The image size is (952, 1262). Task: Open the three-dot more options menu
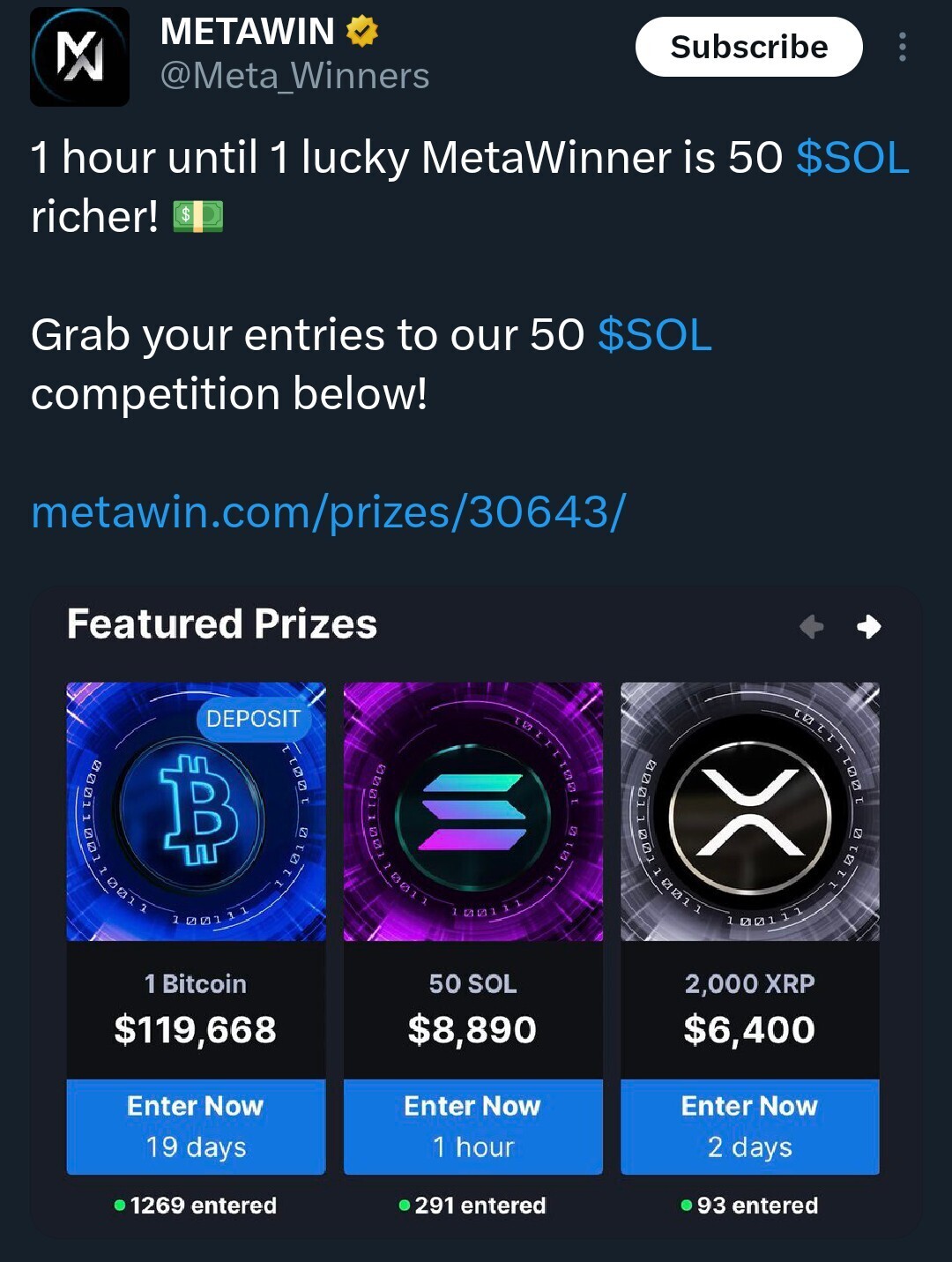[902, 47]
